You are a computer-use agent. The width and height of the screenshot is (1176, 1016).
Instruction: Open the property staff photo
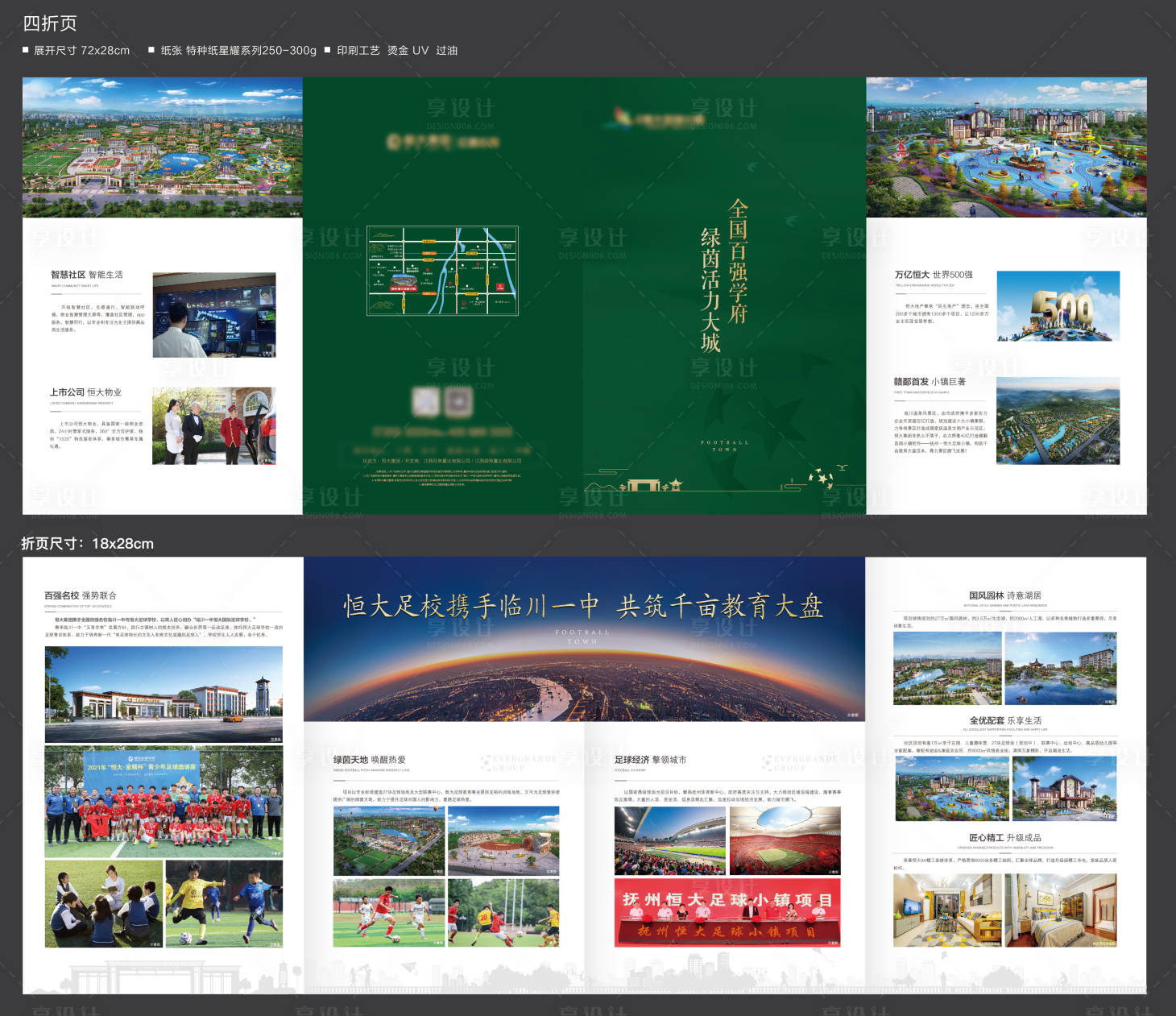click(214, 425)
